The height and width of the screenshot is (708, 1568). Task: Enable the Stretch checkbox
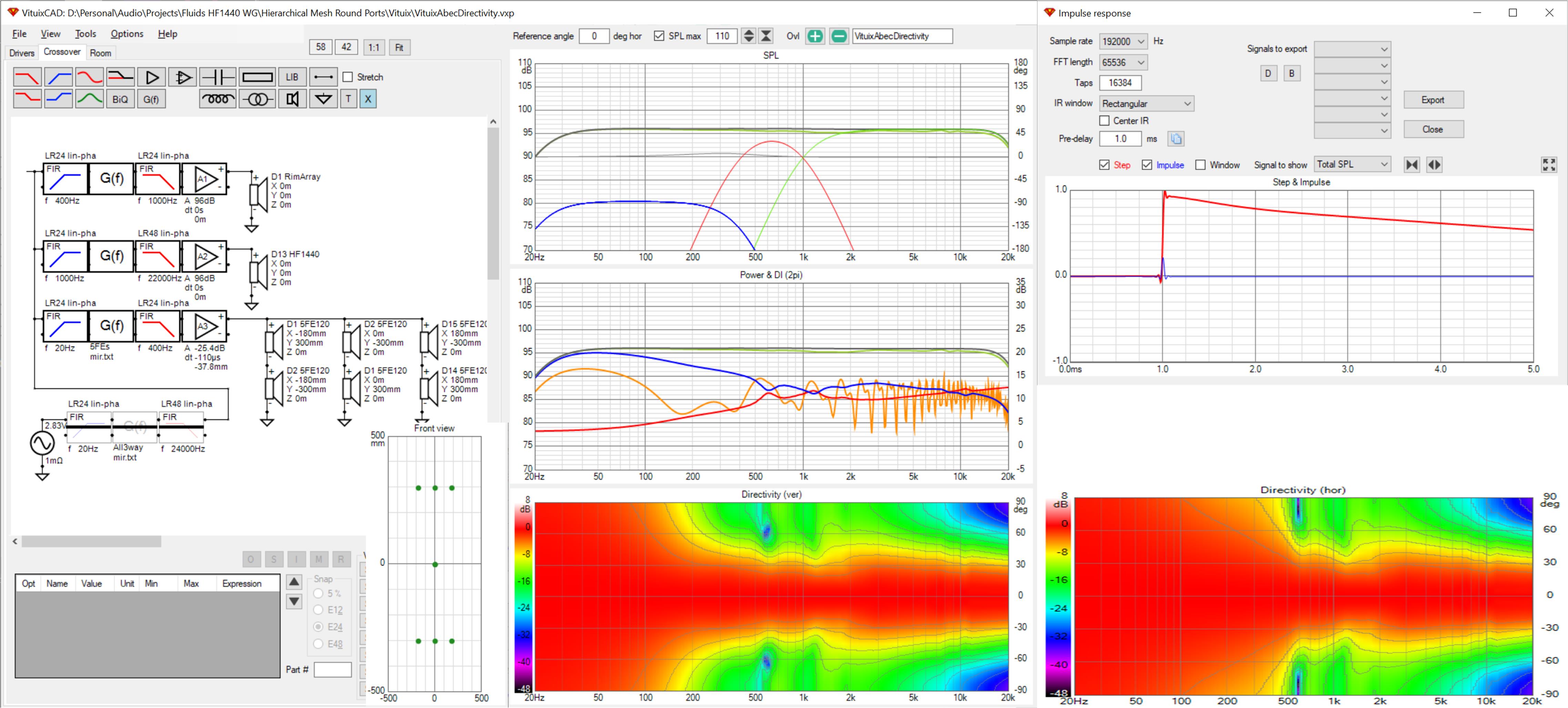coord(348,77)
